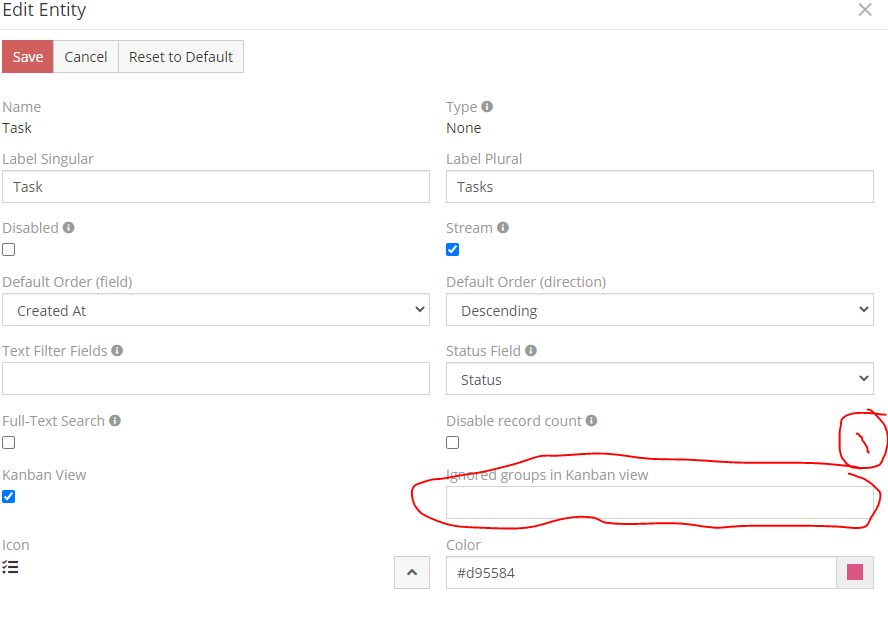This screenshot has height=632, width=888.
Task: Click the info icon beside Disabled
Action: (x=69, y=228)
